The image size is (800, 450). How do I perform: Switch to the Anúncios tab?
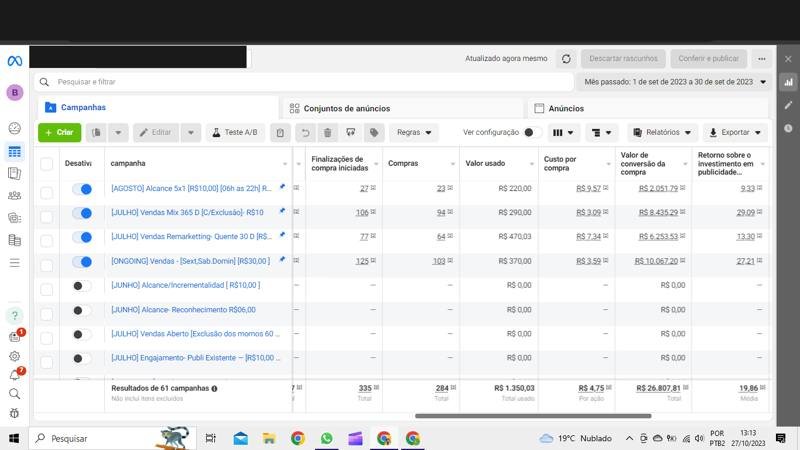click(x=648, y=108)
